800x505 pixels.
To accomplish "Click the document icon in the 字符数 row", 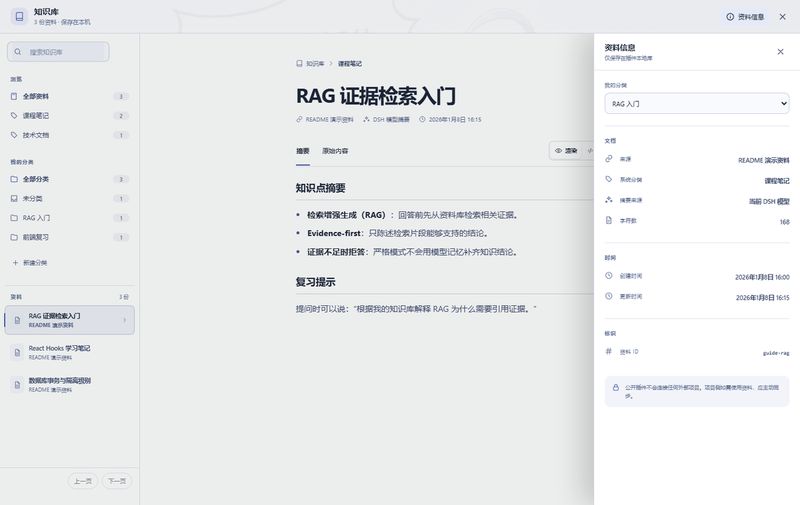I will click(609, 220).
